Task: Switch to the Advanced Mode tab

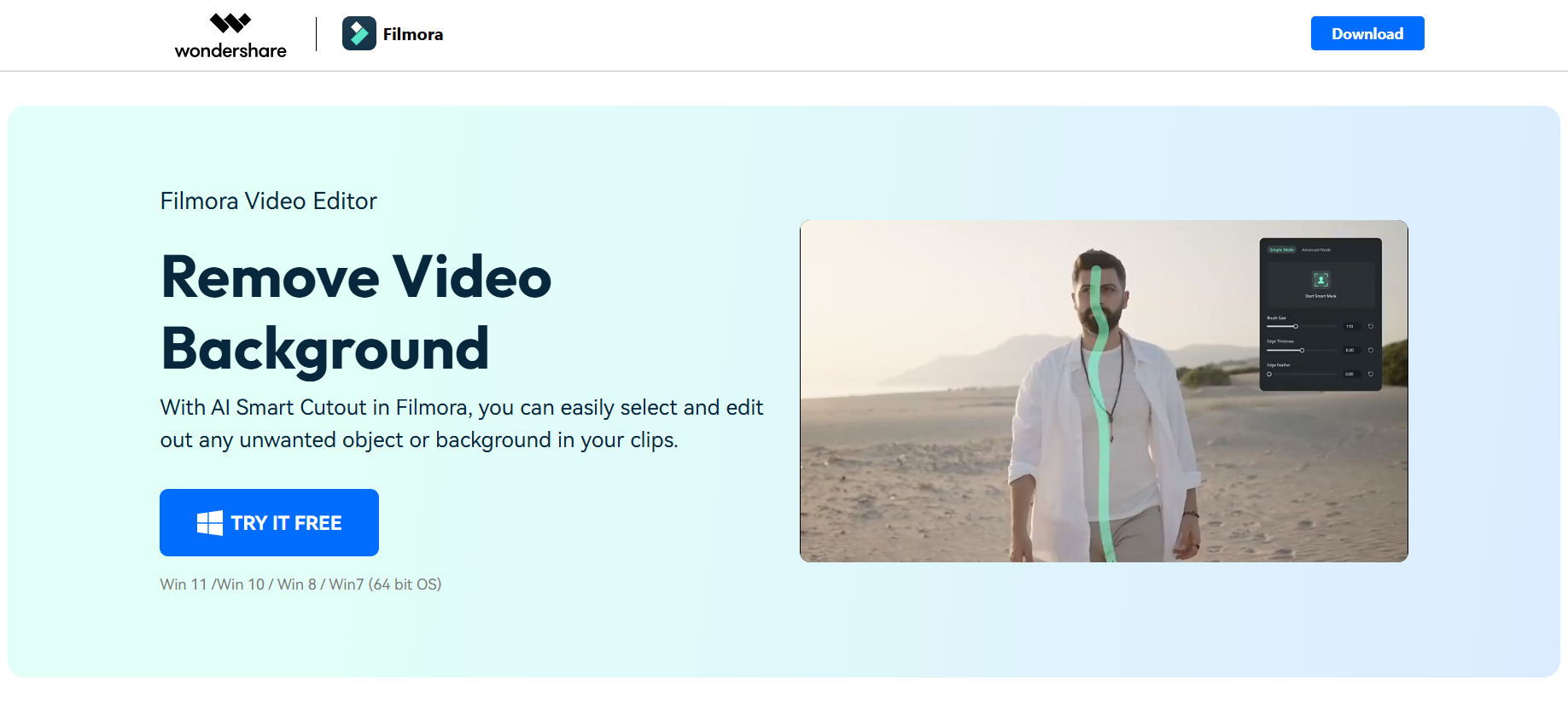Action: (x=1315, y=250)
